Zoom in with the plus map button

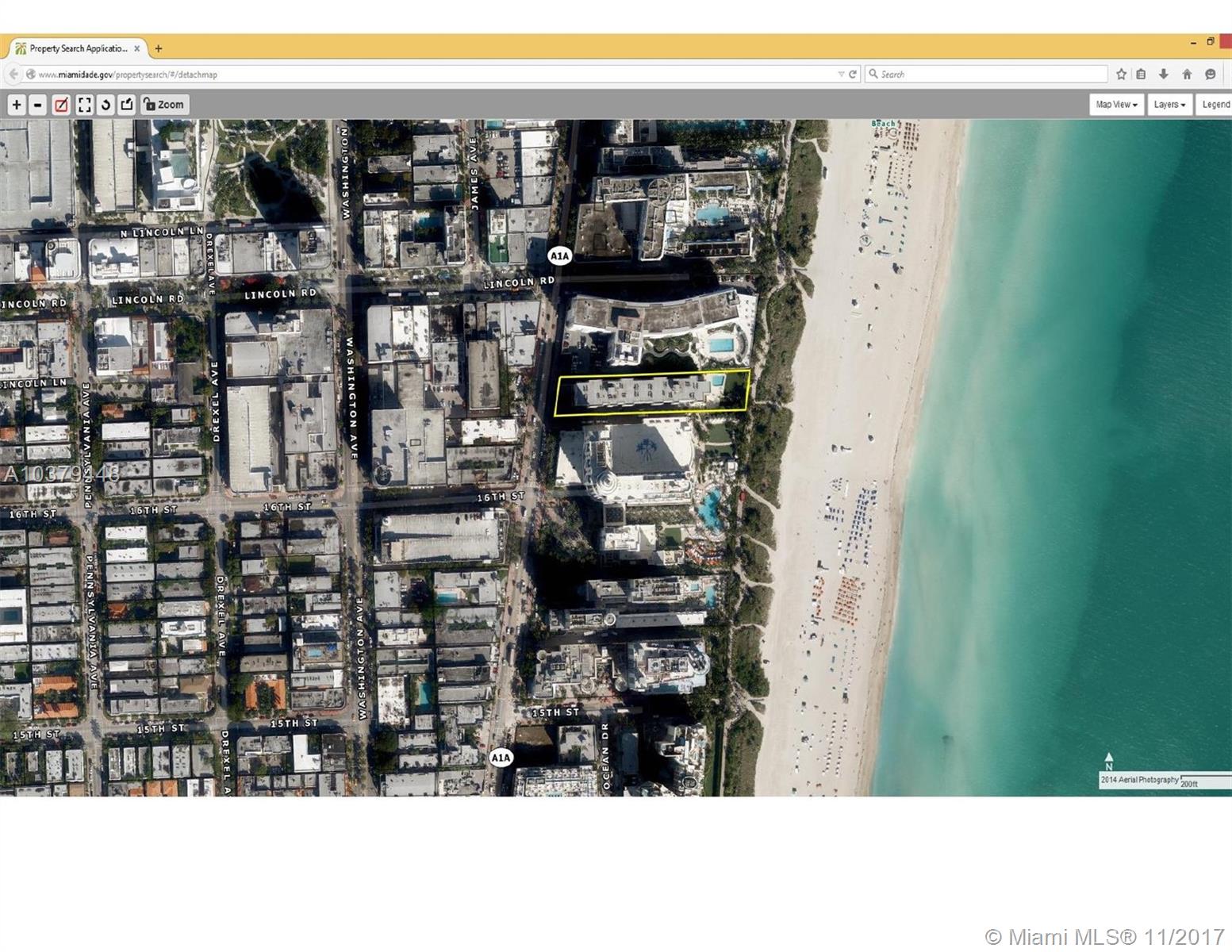coord(17,105)
